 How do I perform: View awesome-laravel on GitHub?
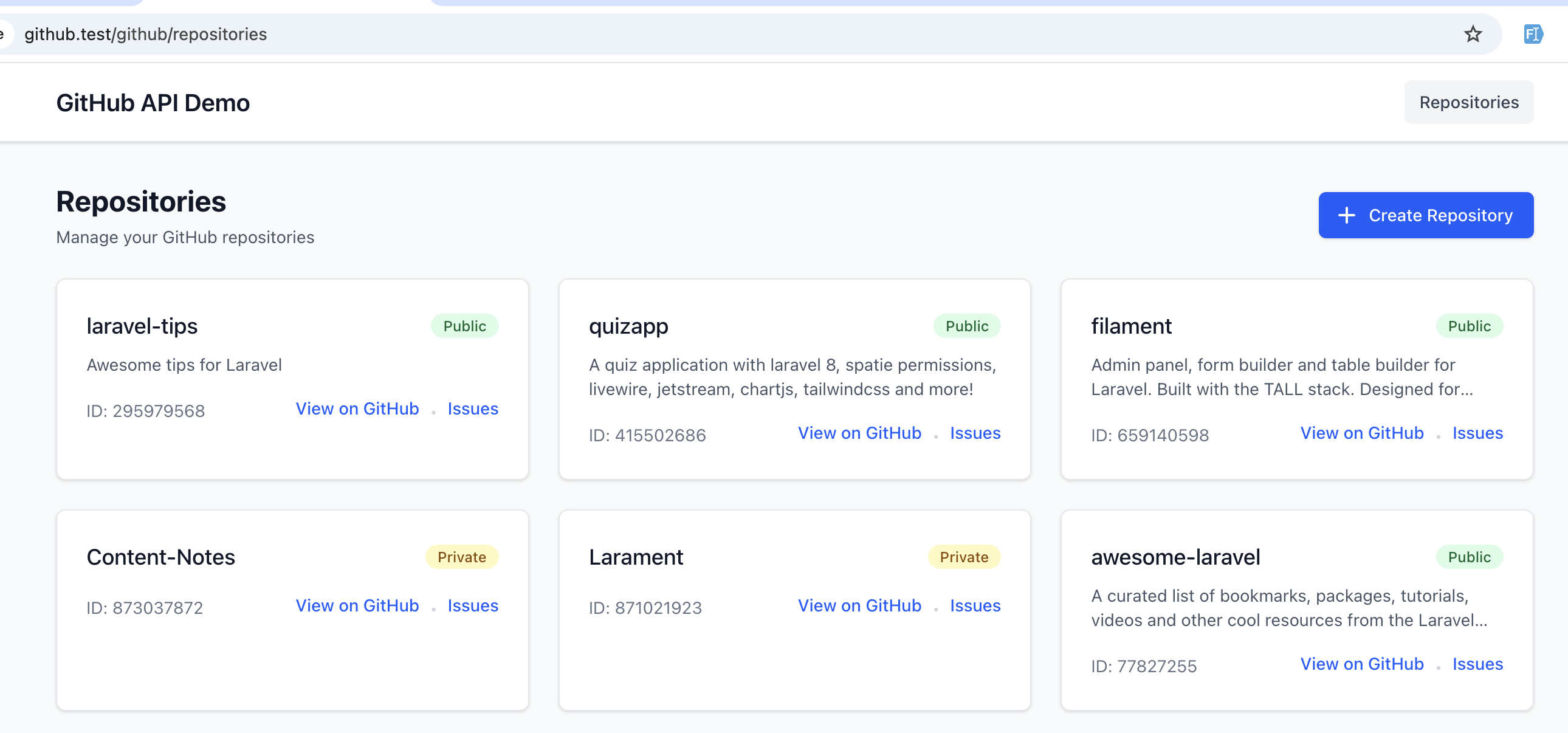pyautogui.click(x=1361, y=664)
